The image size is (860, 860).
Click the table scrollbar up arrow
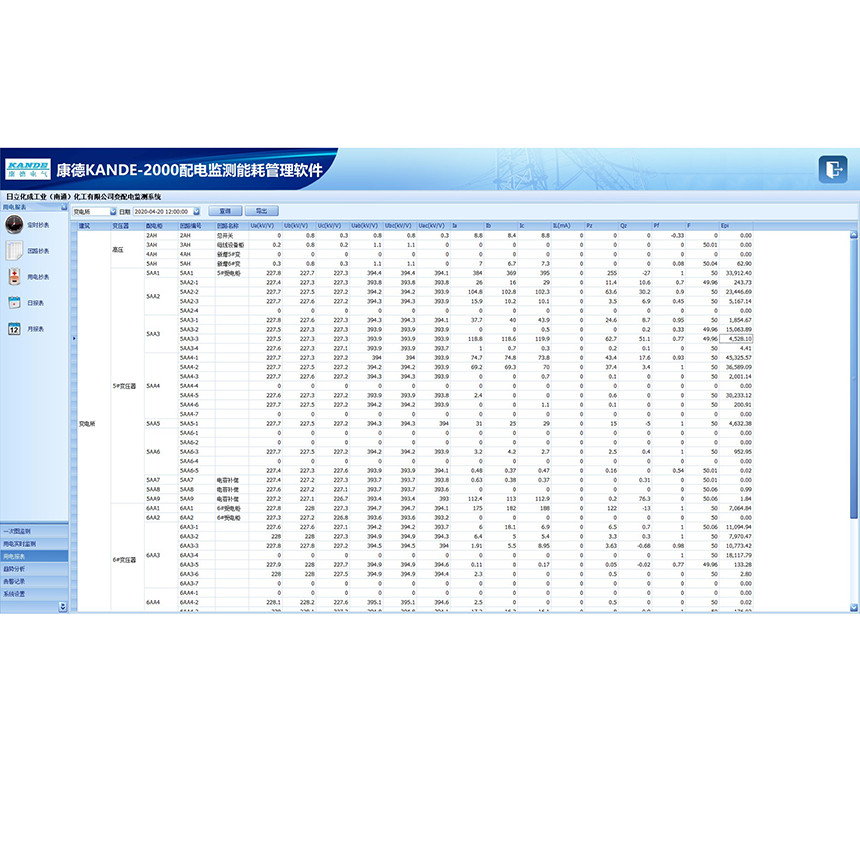(x=853, y=235)
